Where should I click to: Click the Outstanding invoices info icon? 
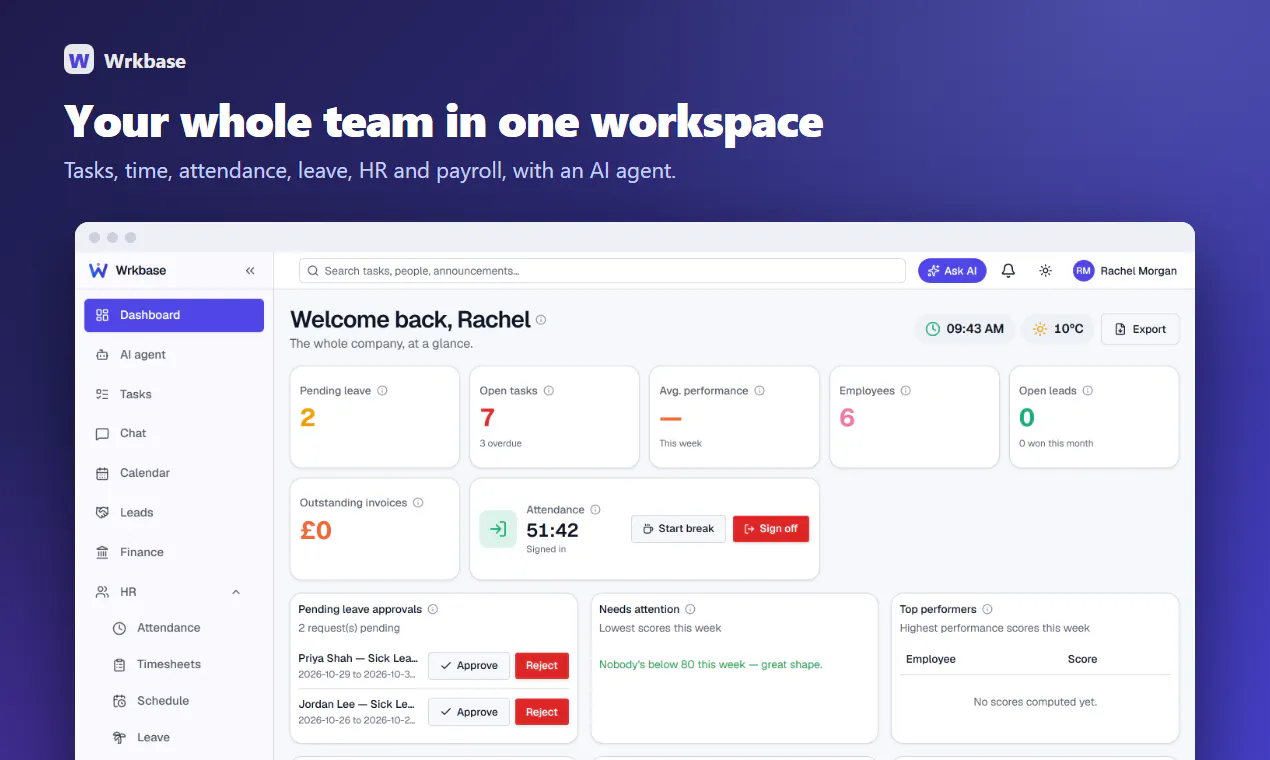(x=418, y=503)
